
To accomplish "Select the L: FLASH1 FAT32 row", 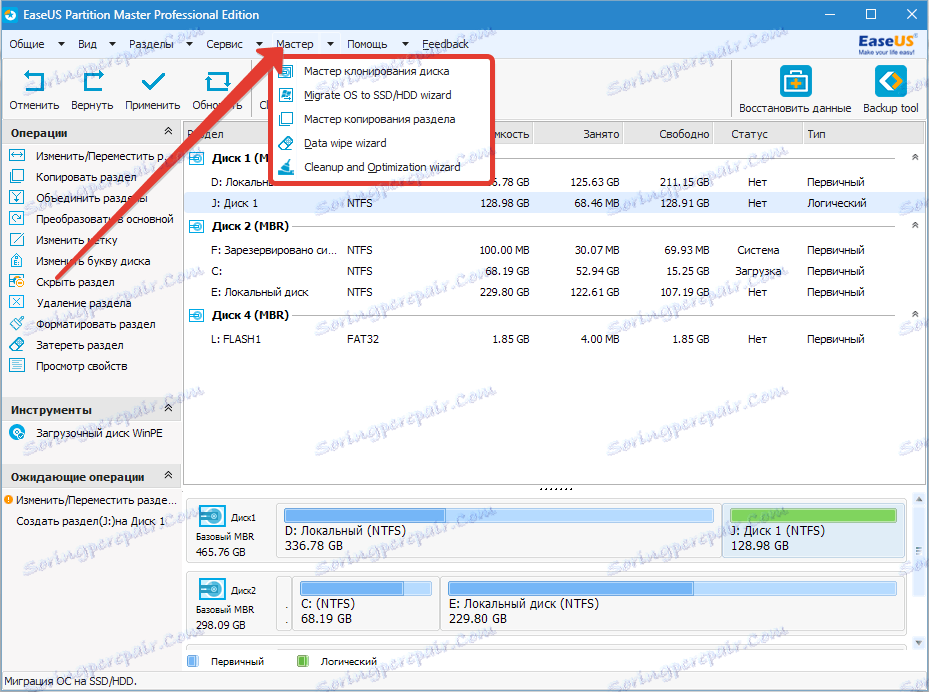I will pyautogui.click(x=554, y=339).
